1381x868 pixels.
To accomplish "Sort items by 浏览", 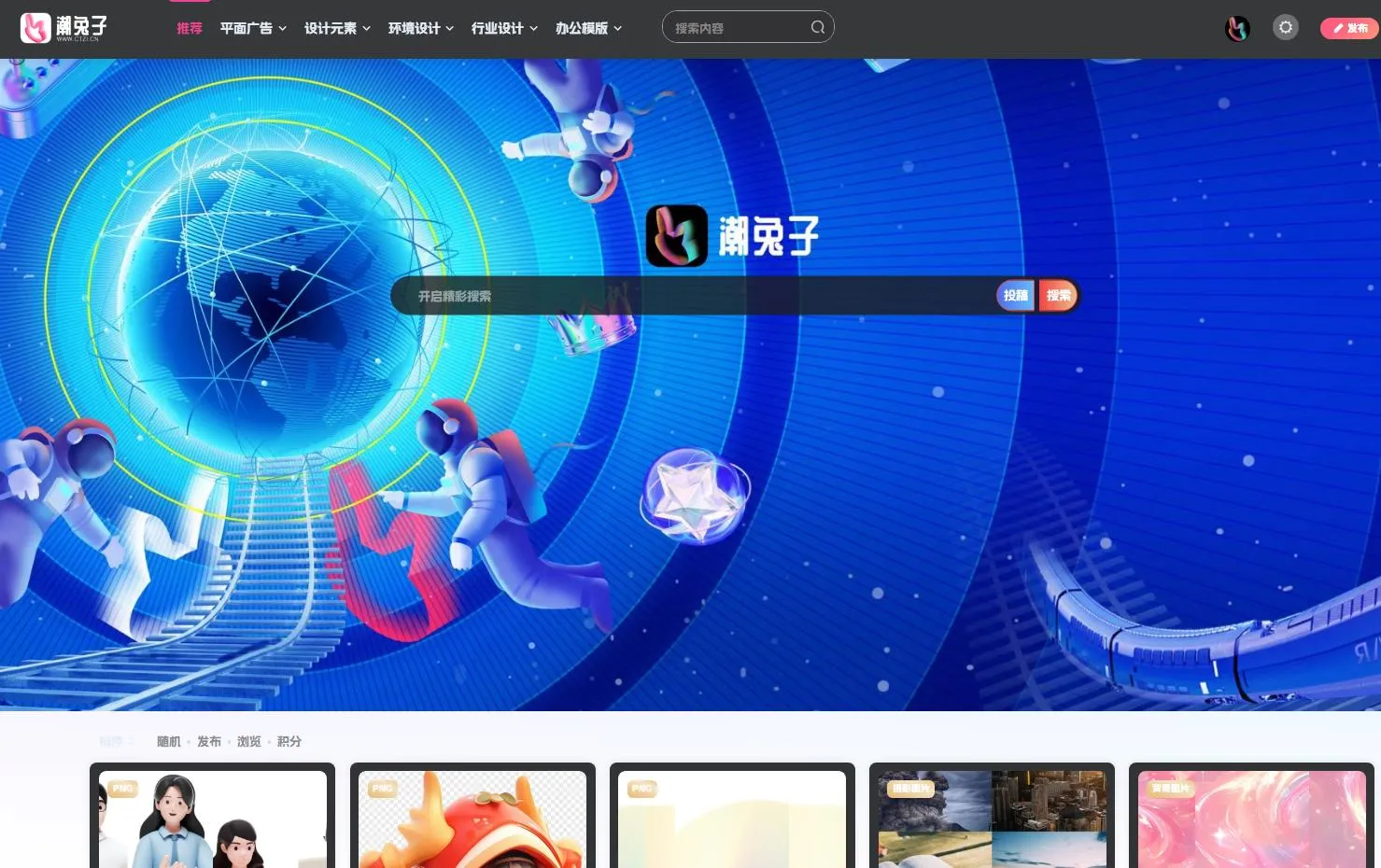I will [x=249, y=741].
